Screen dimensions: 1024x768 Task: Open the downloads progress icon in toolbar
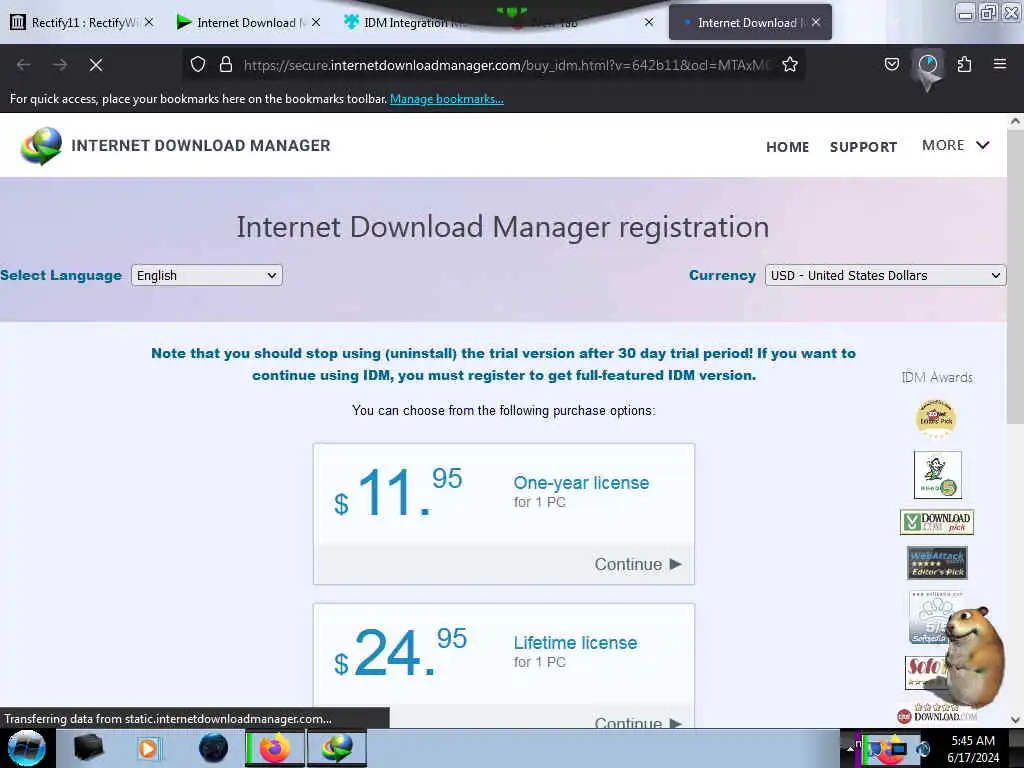(x=928, y=64)
